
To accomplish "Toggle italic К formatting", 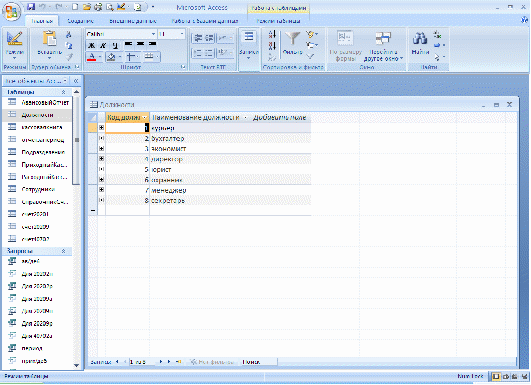I will [x=103, y=45].
